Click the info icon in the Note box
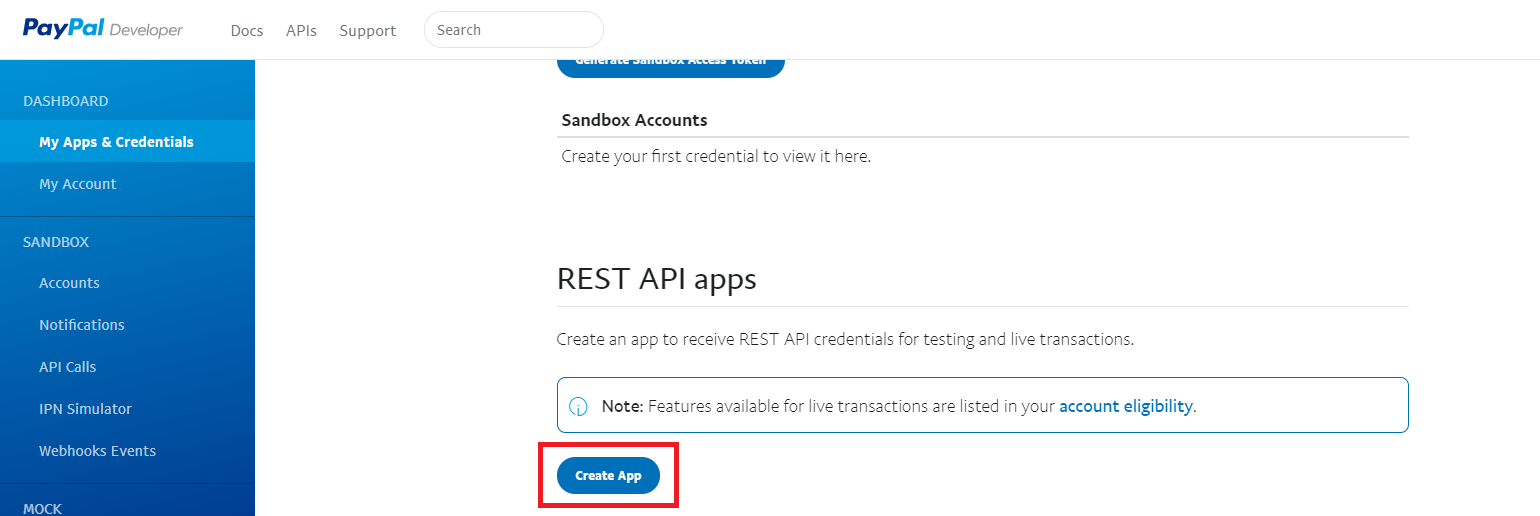The height and width of the screenshot is (516, 1540). click(x=578, y=407)
